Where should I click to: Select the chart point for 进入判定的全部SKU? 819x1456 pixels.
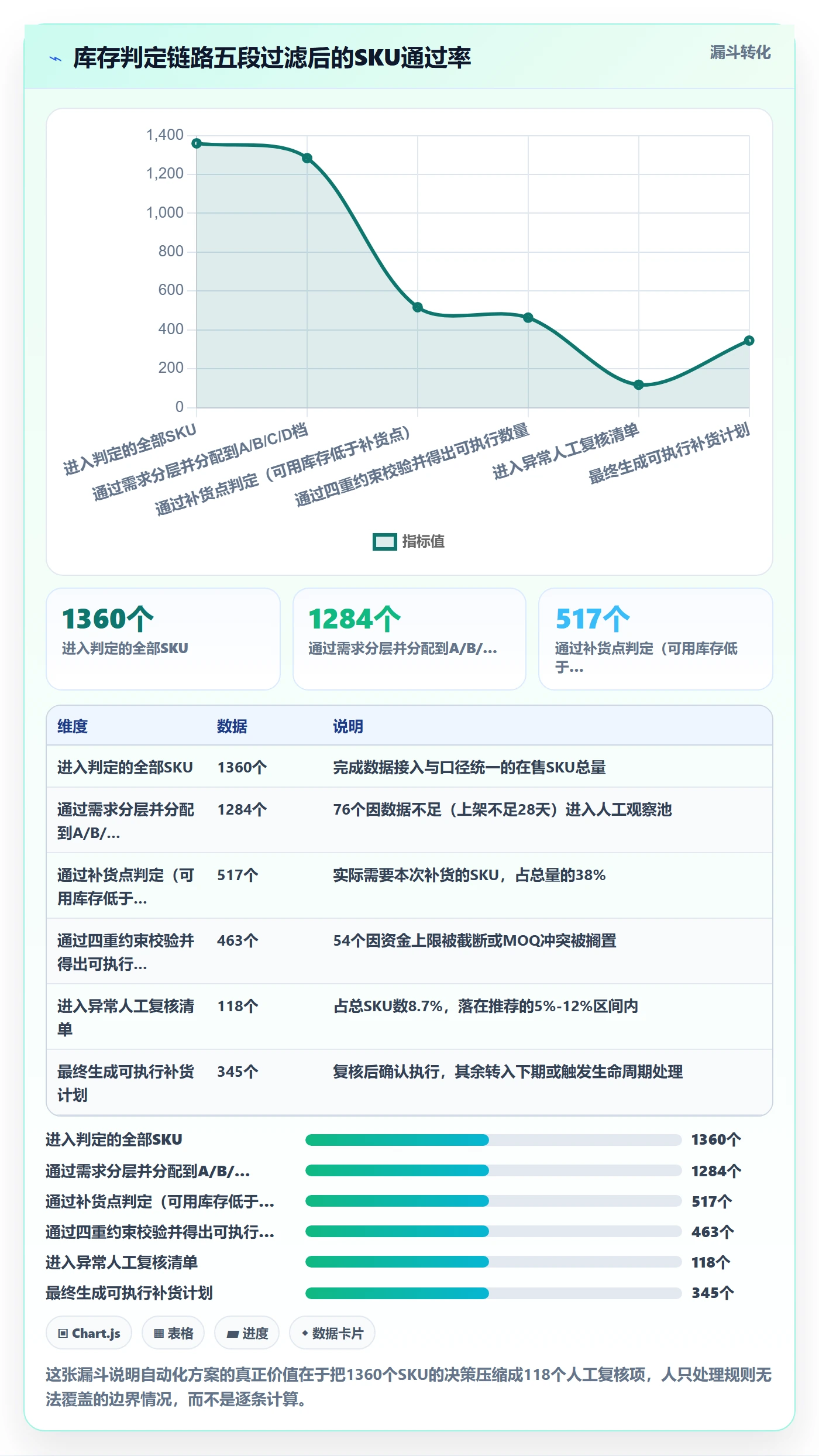coord(197,143)
